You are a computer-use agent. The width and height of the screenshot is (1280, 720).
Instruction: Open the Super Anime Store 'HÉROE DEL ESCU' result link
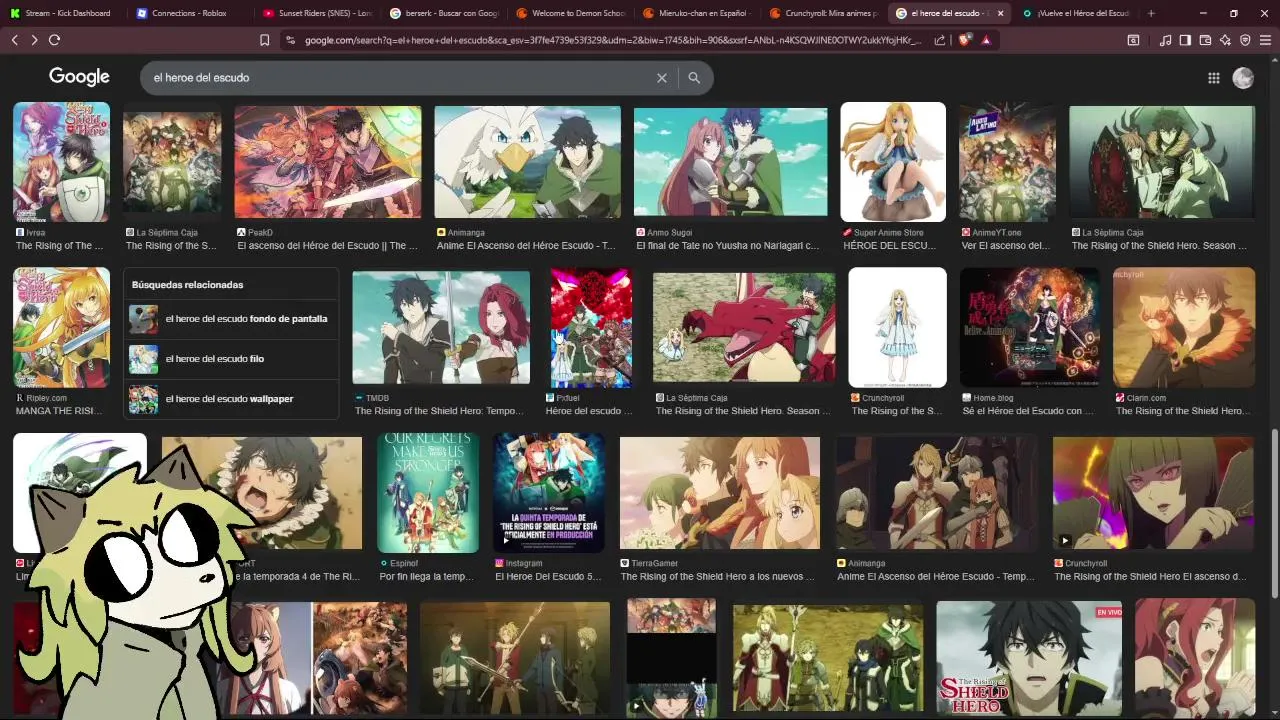(x=890, y=245)
